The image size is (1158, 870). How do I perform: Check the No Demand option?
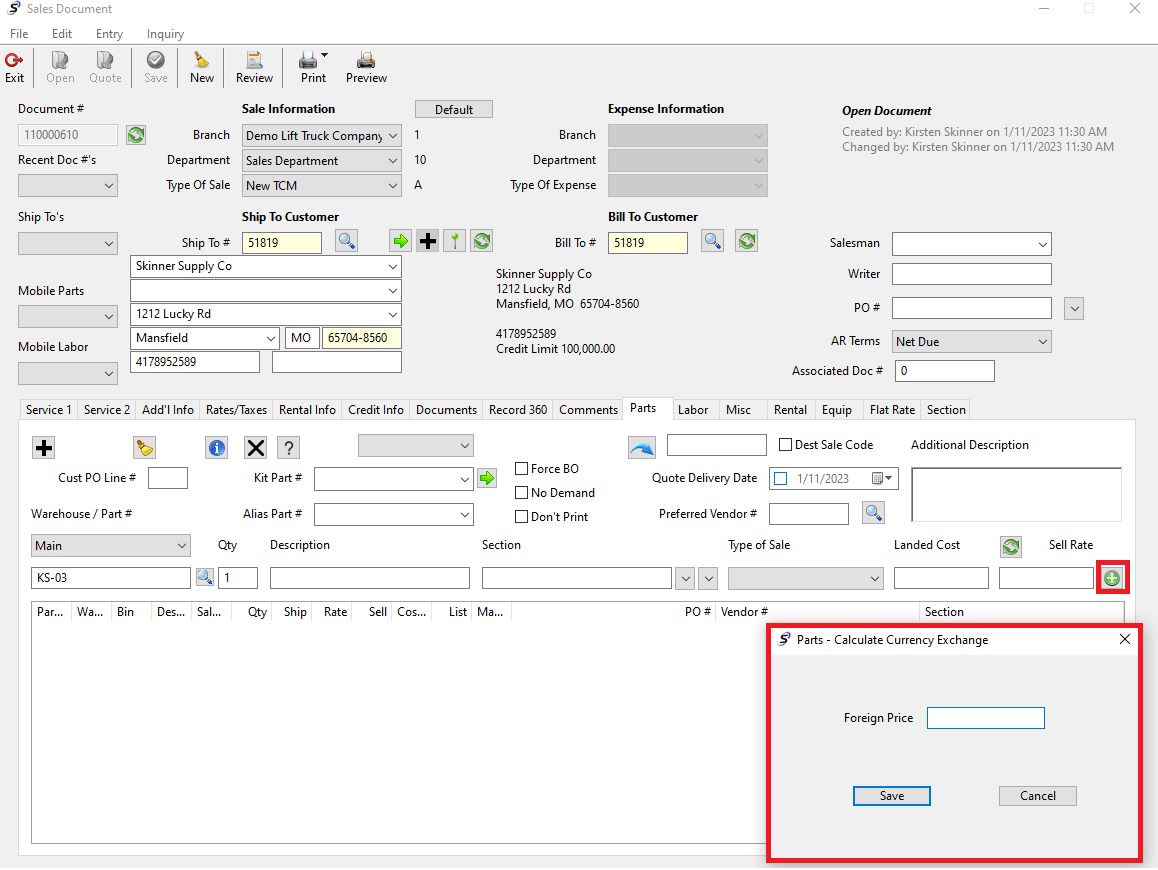[x=521, y=492]
